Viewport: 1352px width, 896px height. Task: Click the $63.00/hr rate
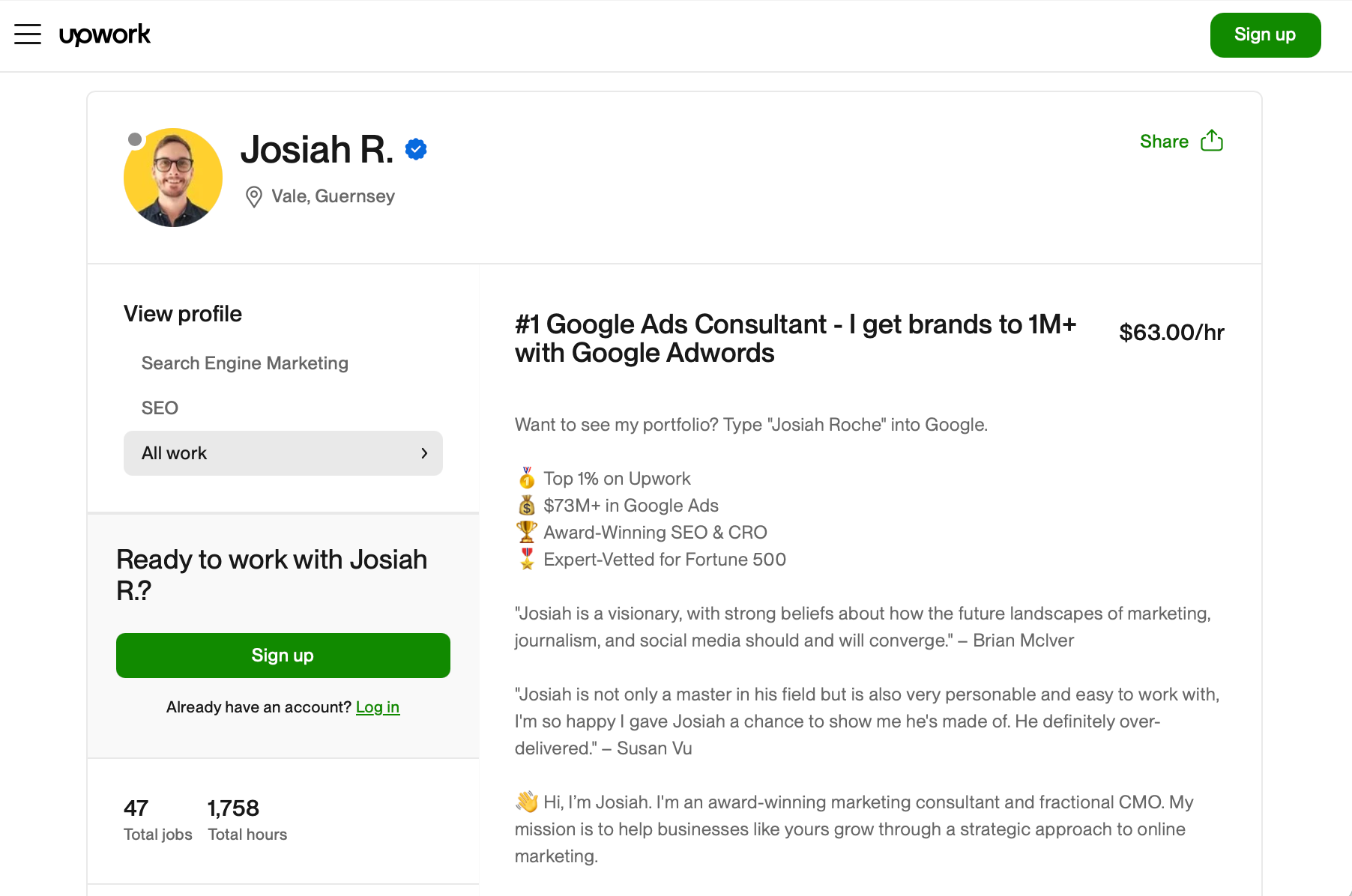[x=1171, y=333]
